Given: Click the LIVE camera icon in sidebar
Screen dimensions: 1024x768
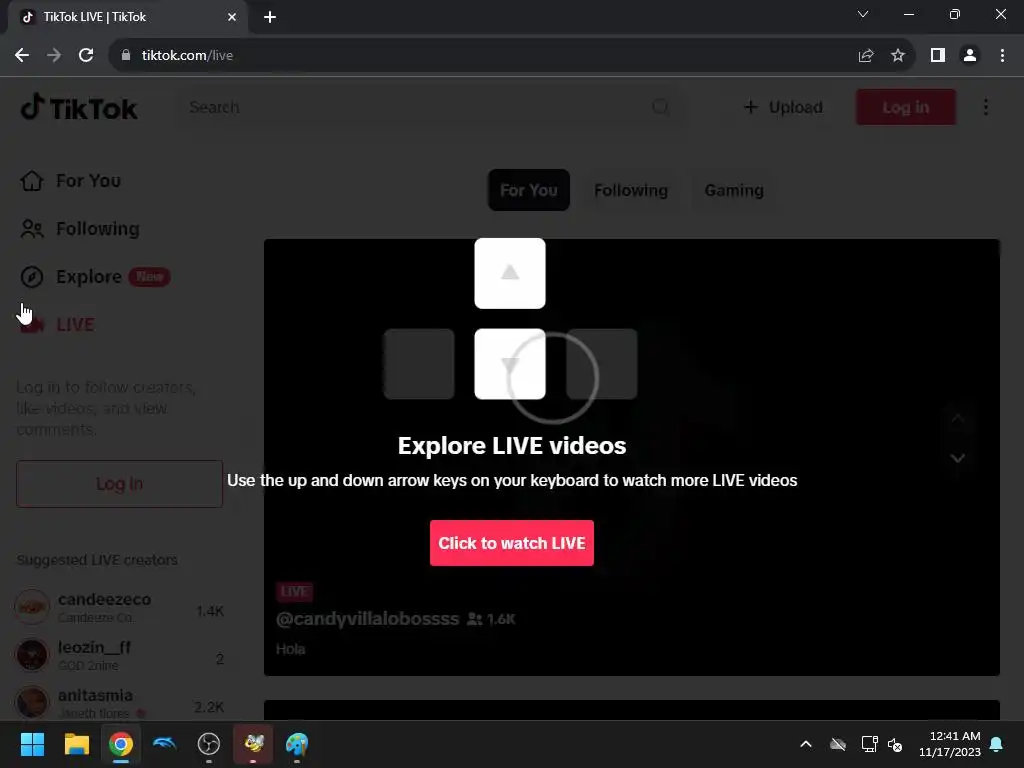Looking at the screenshot, I should [x=31, y=325].
